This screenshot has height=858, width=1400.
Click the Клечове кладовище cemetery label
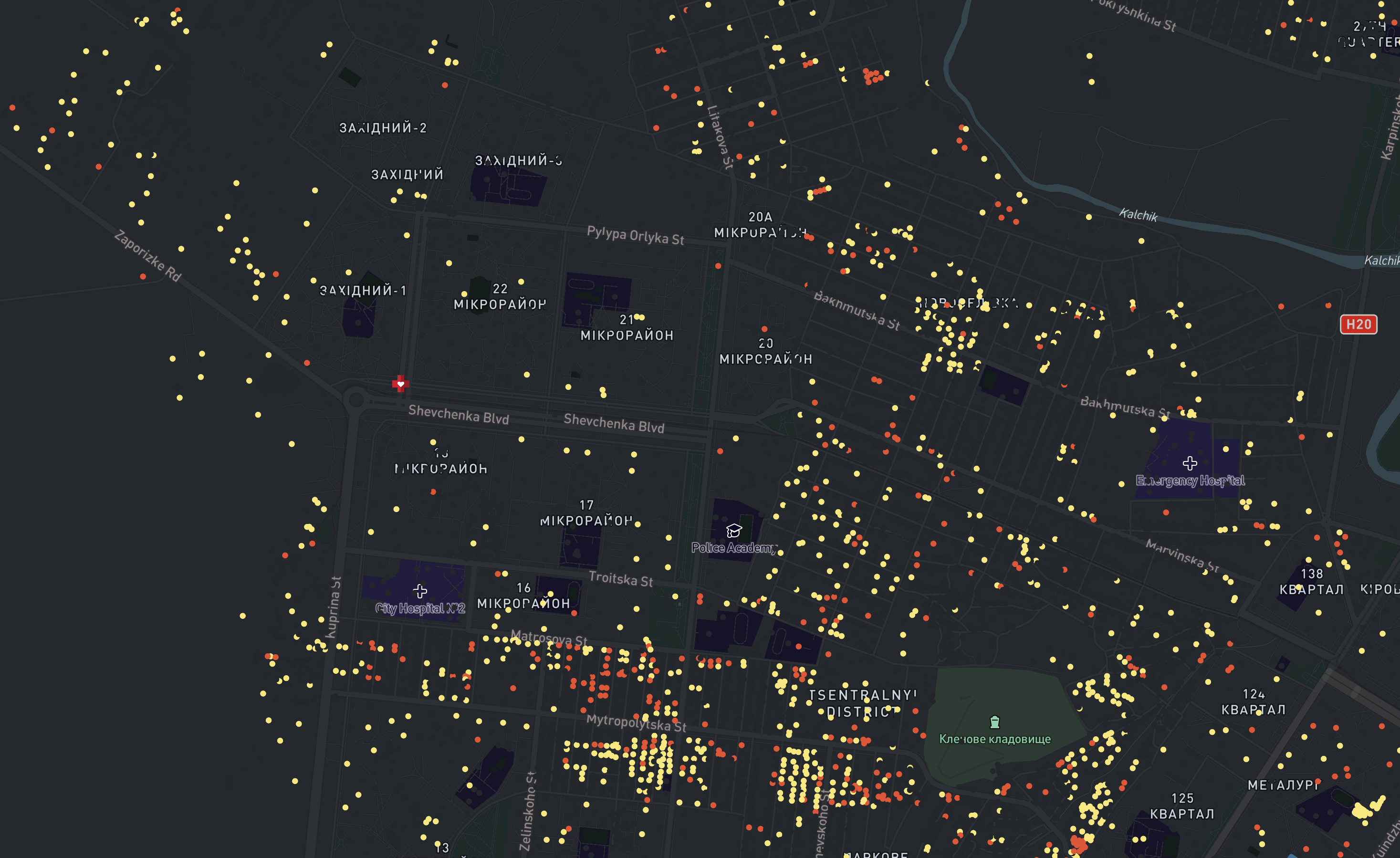coord(994,739)
